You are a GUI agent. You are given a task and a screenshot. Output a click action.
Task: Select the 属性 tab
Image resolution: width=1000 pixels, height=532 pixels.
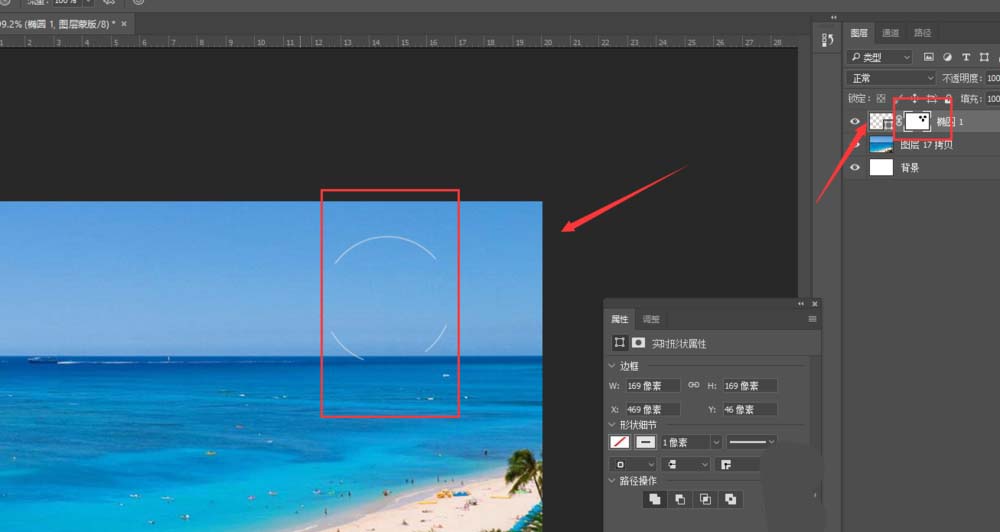[619, 319]
